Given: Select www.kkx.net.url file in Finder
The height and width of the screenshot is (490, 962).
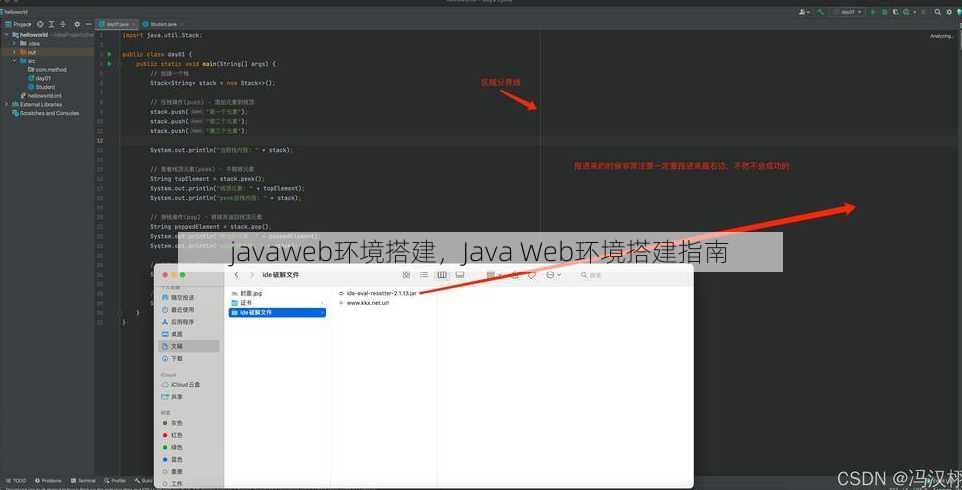Looking at the screenshot, I should 363,303.
